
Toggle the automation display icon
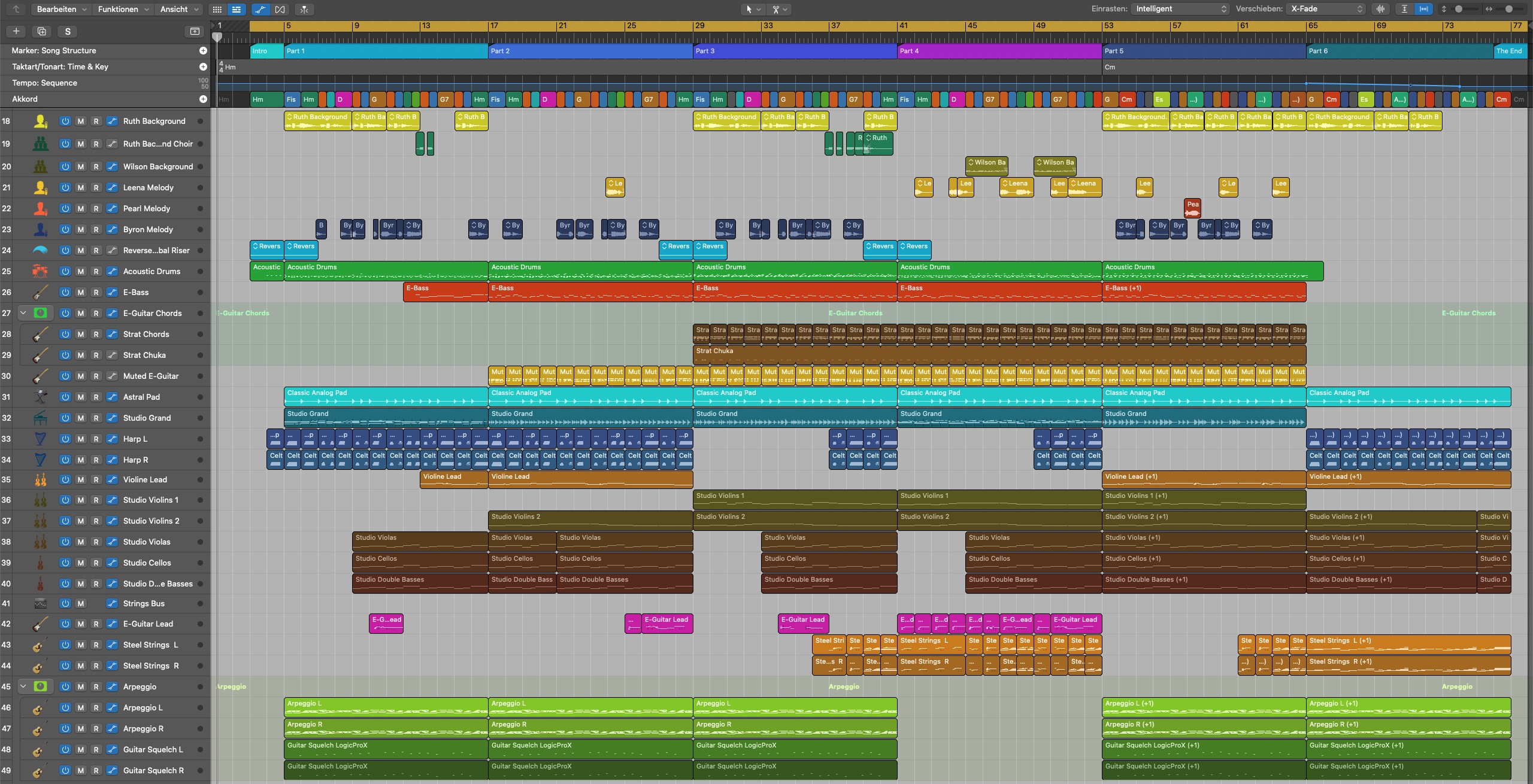click(260, 10)
